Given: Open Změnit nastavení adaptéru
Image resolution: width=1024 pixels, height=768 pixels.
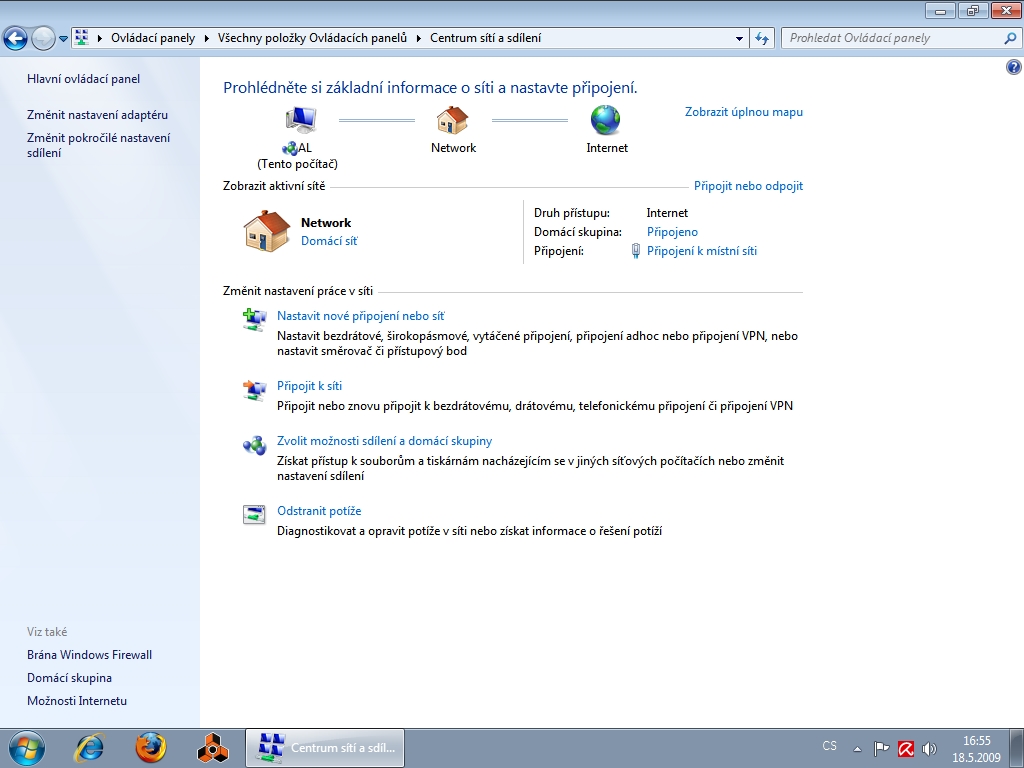Looking at the screenshot, I should coord(97,115).
